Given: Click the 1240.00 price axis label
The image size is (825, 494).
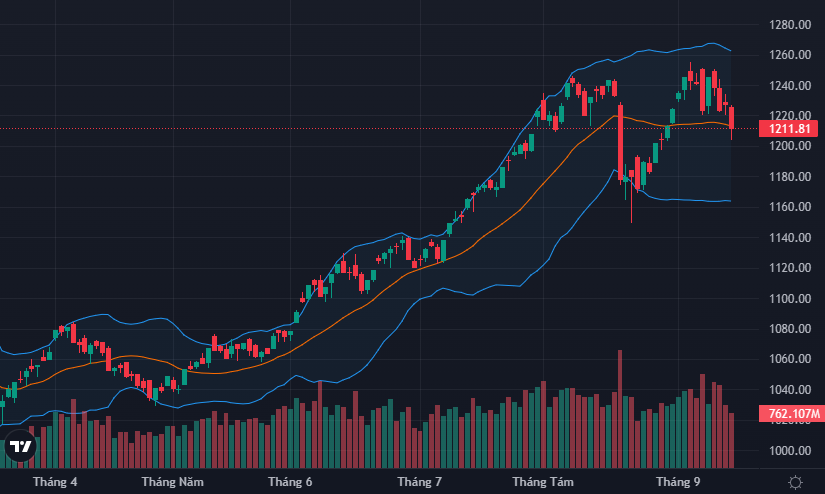Looking at the screenshot, I should point(789,86).
